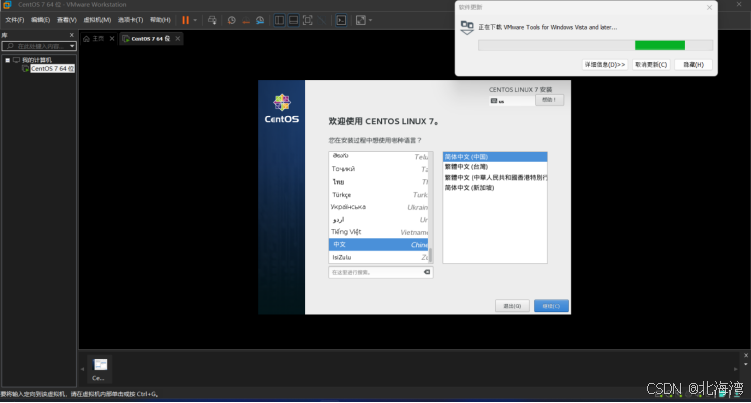The height and width of the screenshot is (403, 751).
Task: Close the 库 library panel
Action: 72,35
